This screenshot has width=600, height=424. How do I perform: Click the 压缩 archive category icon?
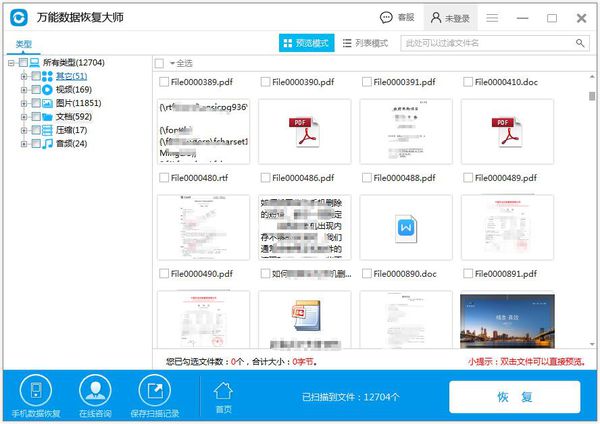(47, 130)
